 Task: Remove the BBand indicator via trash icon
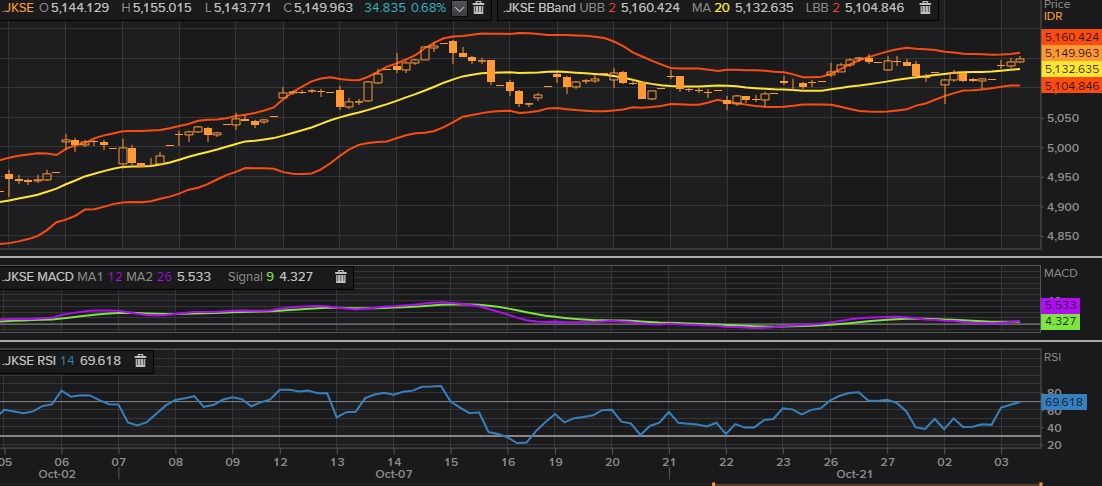(x=926, y=8)
